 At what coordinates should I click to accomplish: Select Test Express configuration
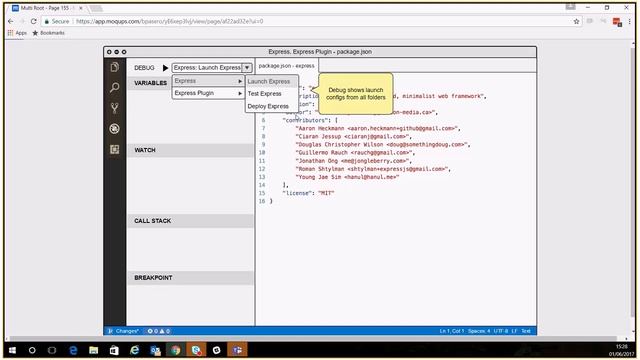[x=272, y=93]
